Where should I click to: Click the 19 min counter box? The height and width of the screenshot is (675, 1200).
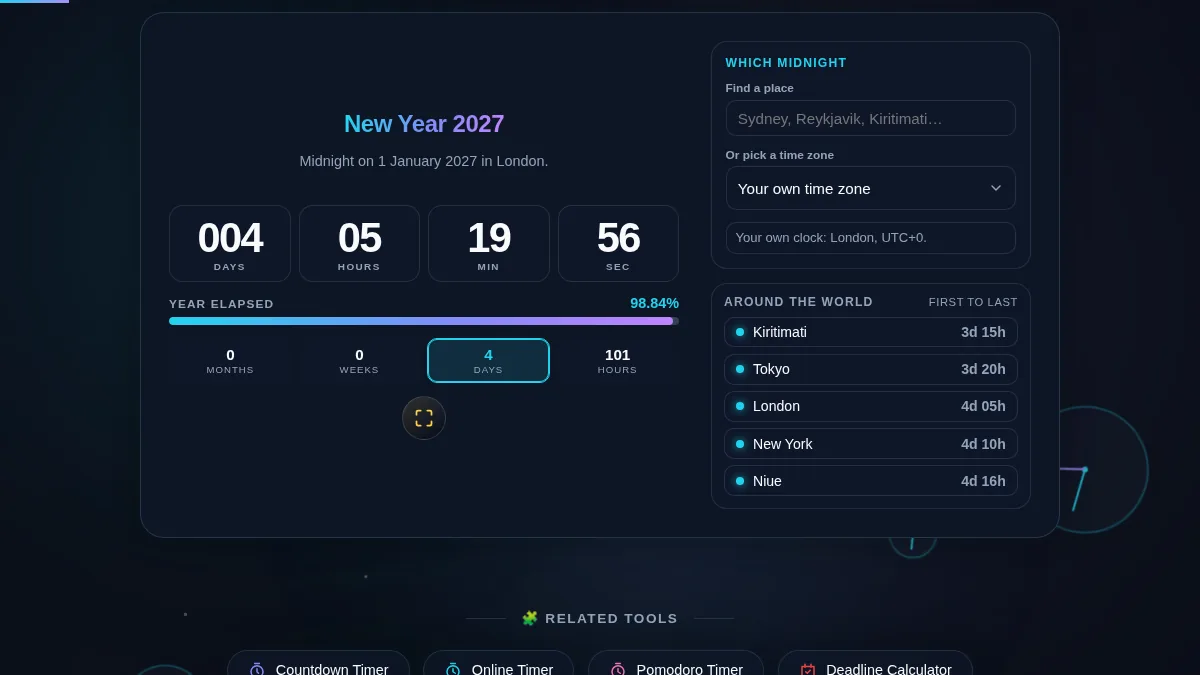(x=489, y=243)
